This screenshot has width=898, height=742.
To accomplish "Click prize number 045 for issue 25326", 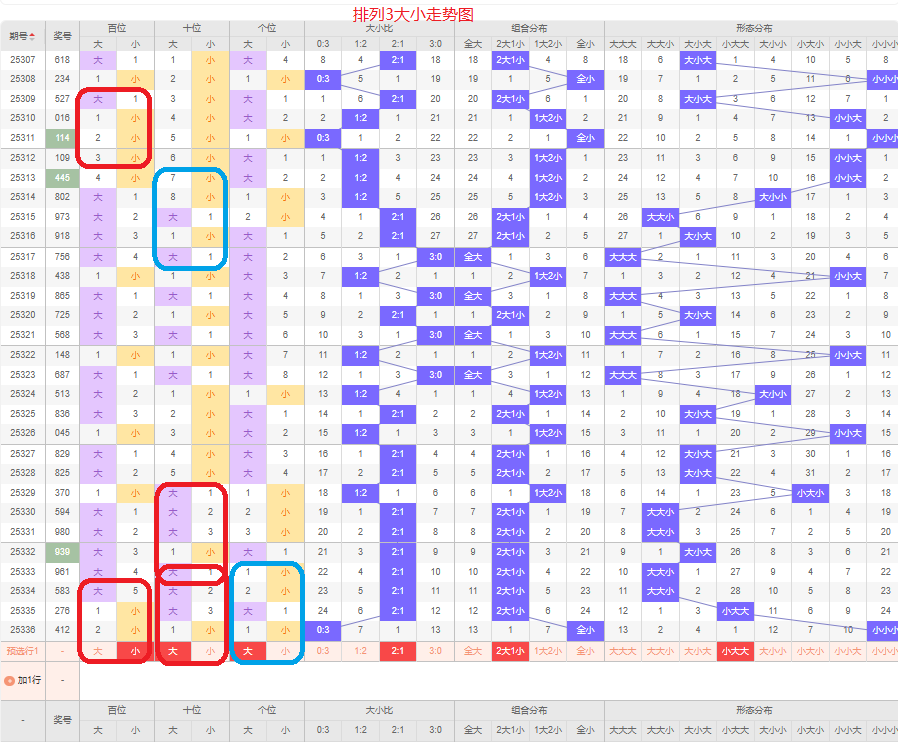I will point(62,433).
